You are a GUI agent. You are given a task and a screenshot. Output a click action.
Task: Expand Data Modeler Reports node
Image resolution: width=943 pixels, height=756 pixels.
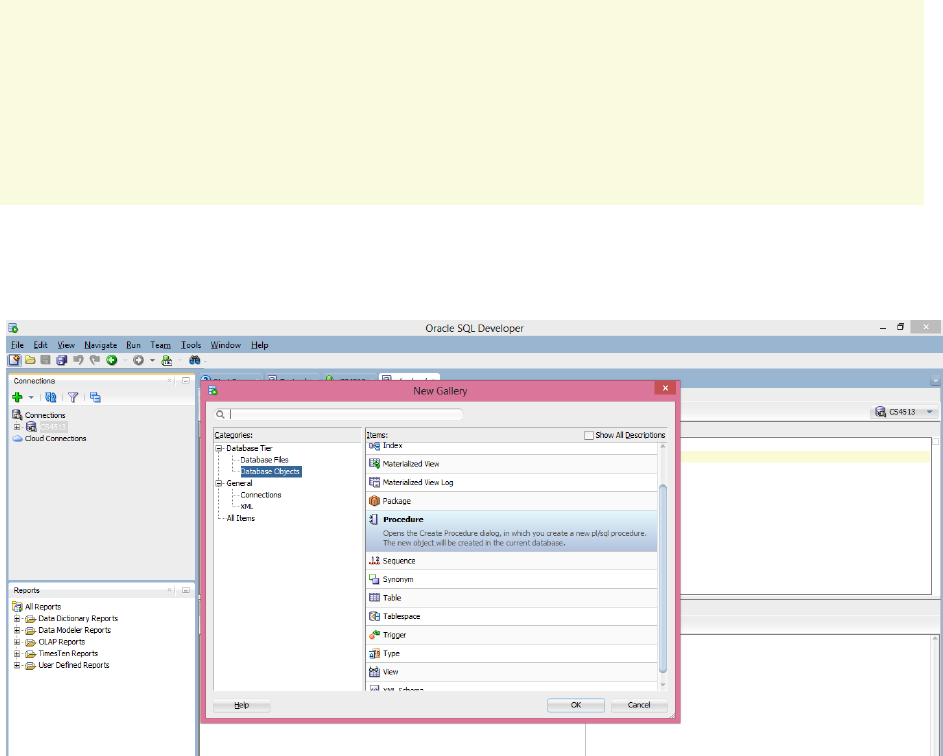click(x=17, y=630)
